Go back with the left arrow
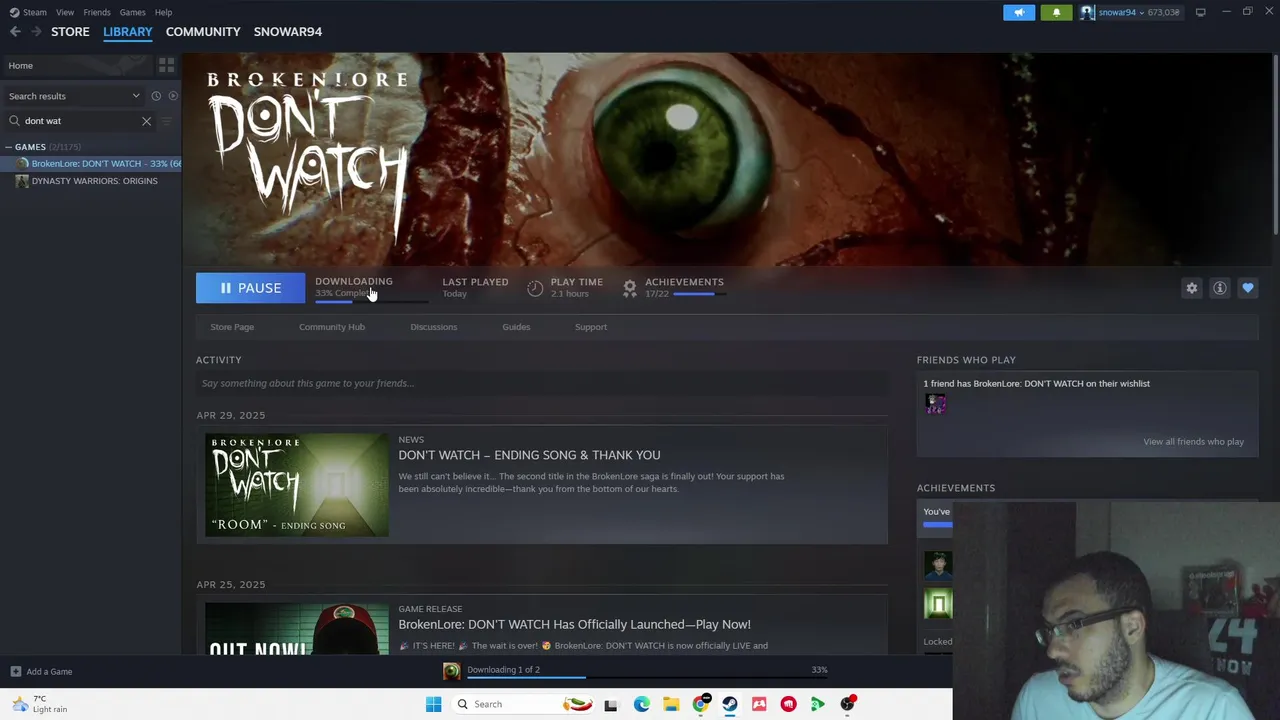This screenshot has width=1280, height=720. [x=15, y=32]
